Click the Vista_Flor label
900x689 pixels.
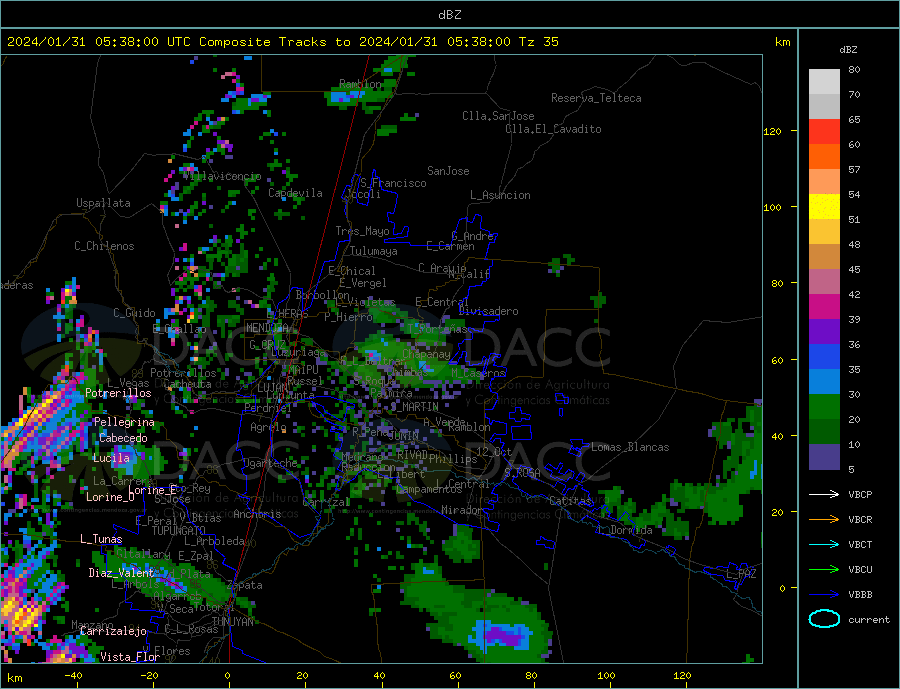(130, 657)
